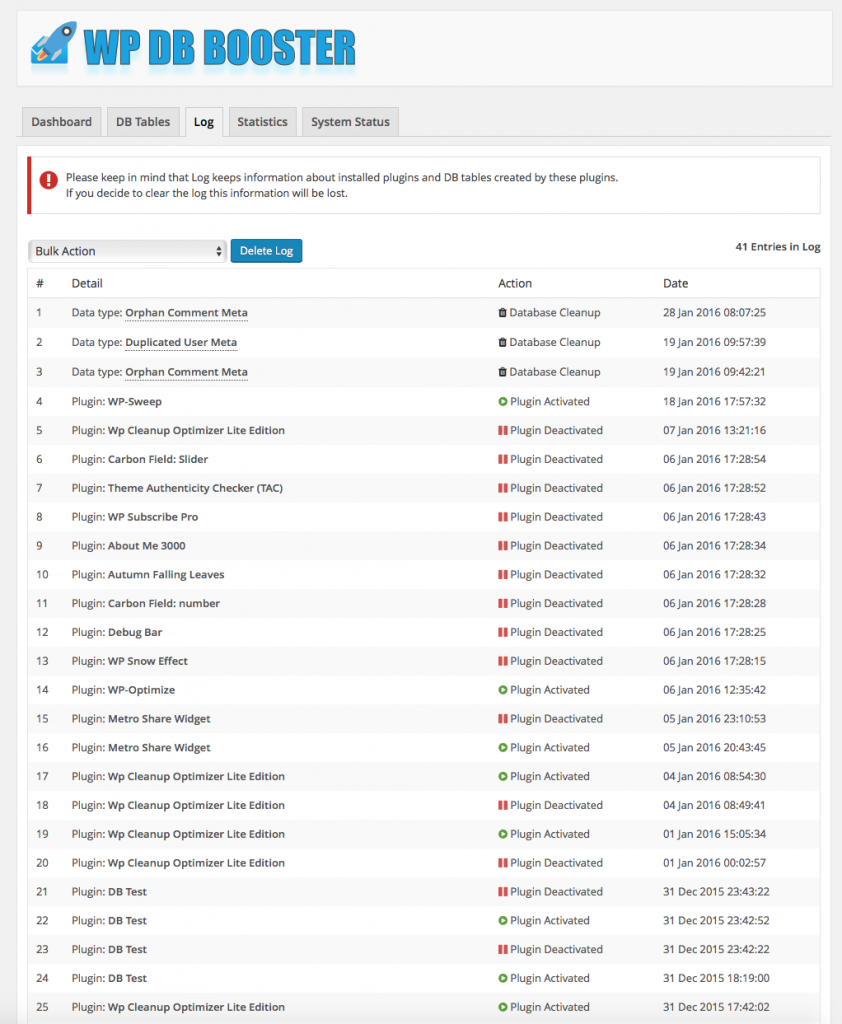Screen dimensions: 842x1024
Task: Click trash icon beside Duplicated User Meta cleanup
Action: click(502, 342)
